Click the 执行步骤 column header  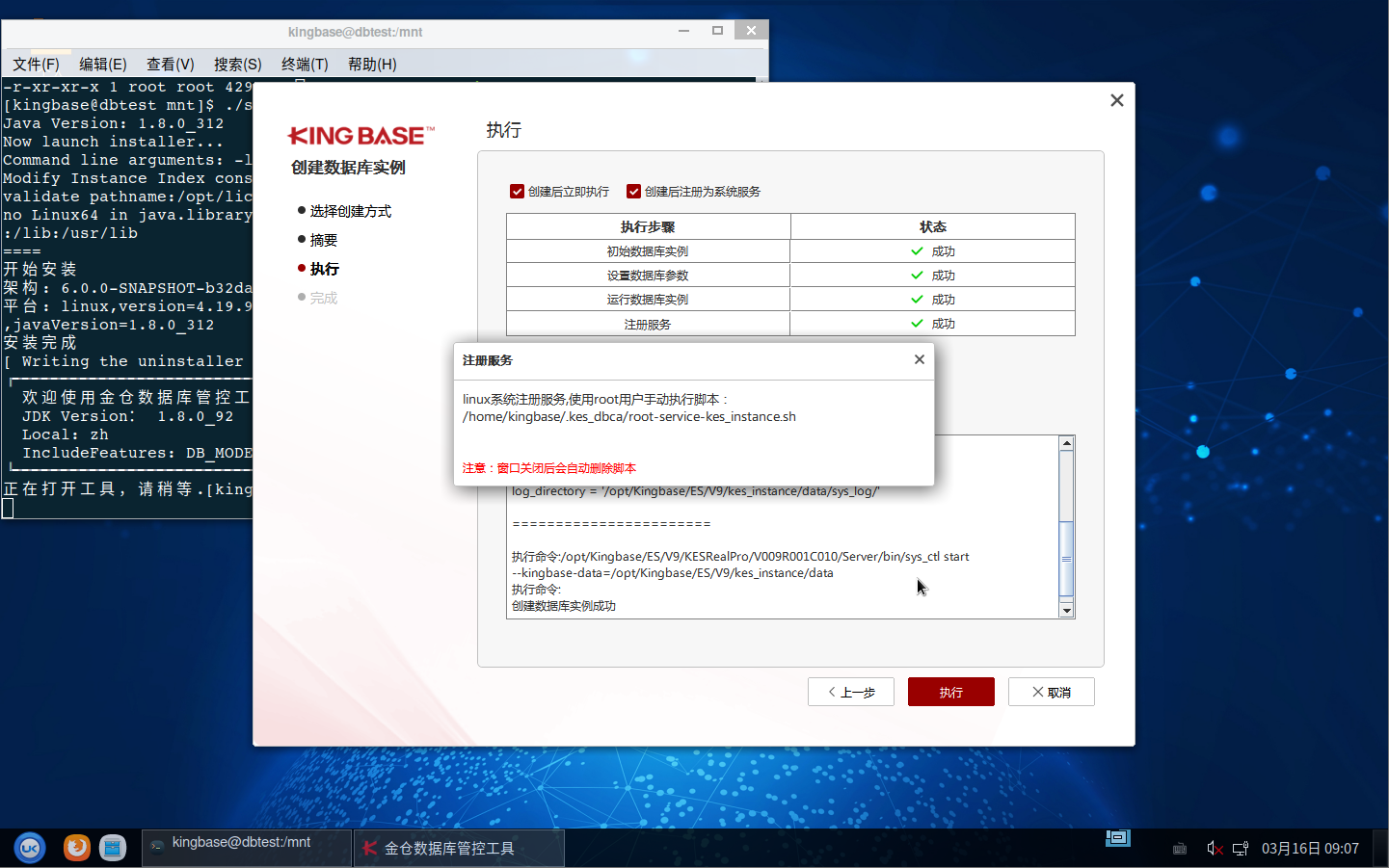pos(648,227)
